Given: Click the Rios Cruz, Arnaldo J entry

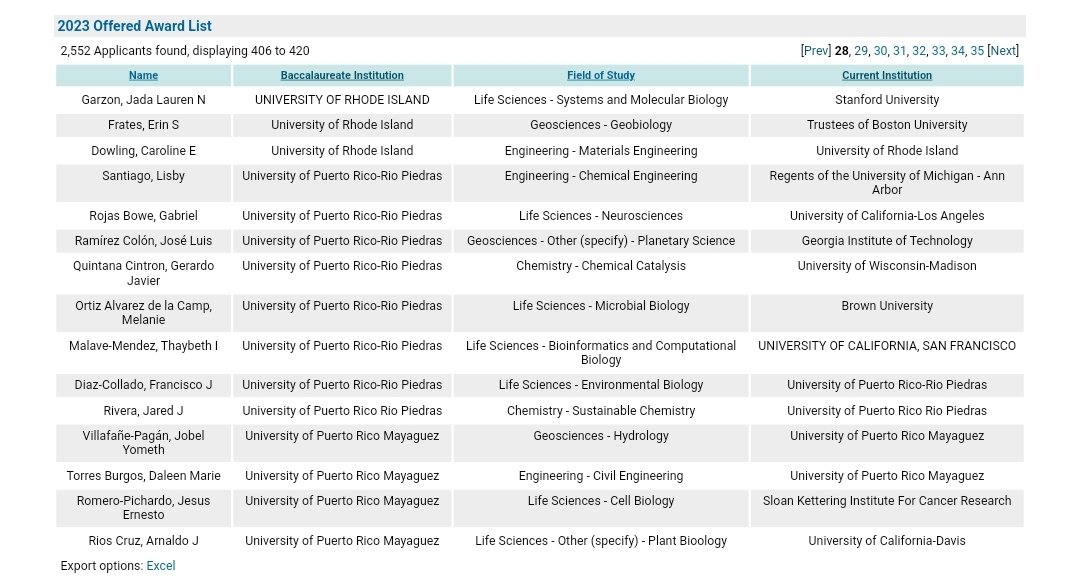Looking at the screenshot, I should (x=143, y=540).
